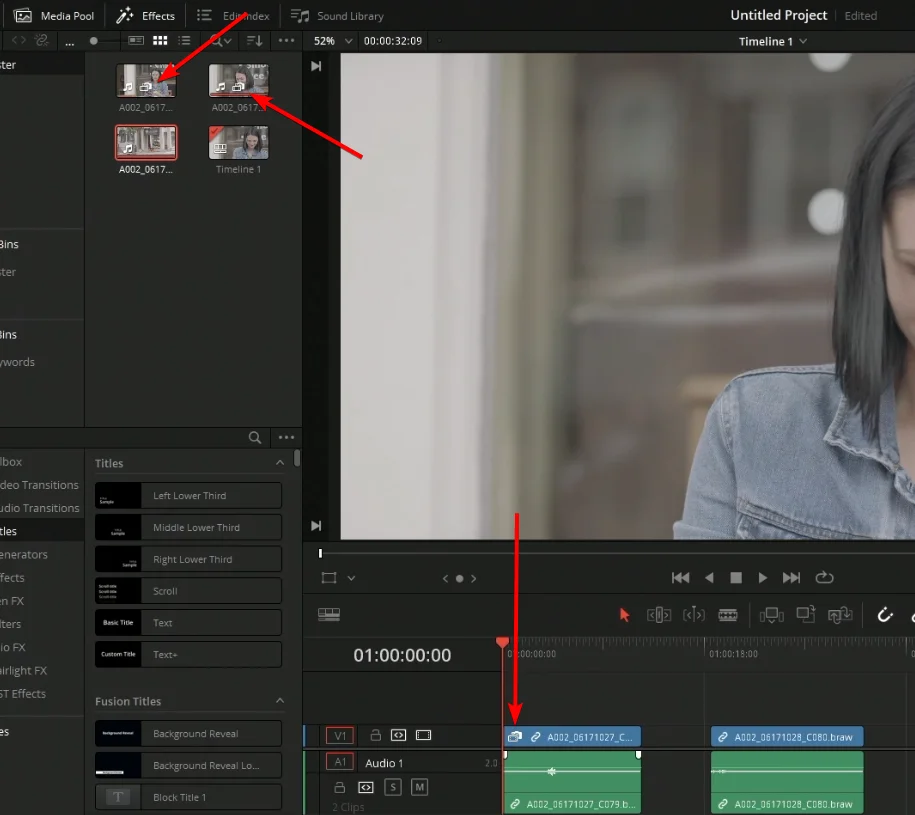This screenshot has width=915, height=815.
Task: Open media pool options three-dot menu
Action: [x=287, y=41]
